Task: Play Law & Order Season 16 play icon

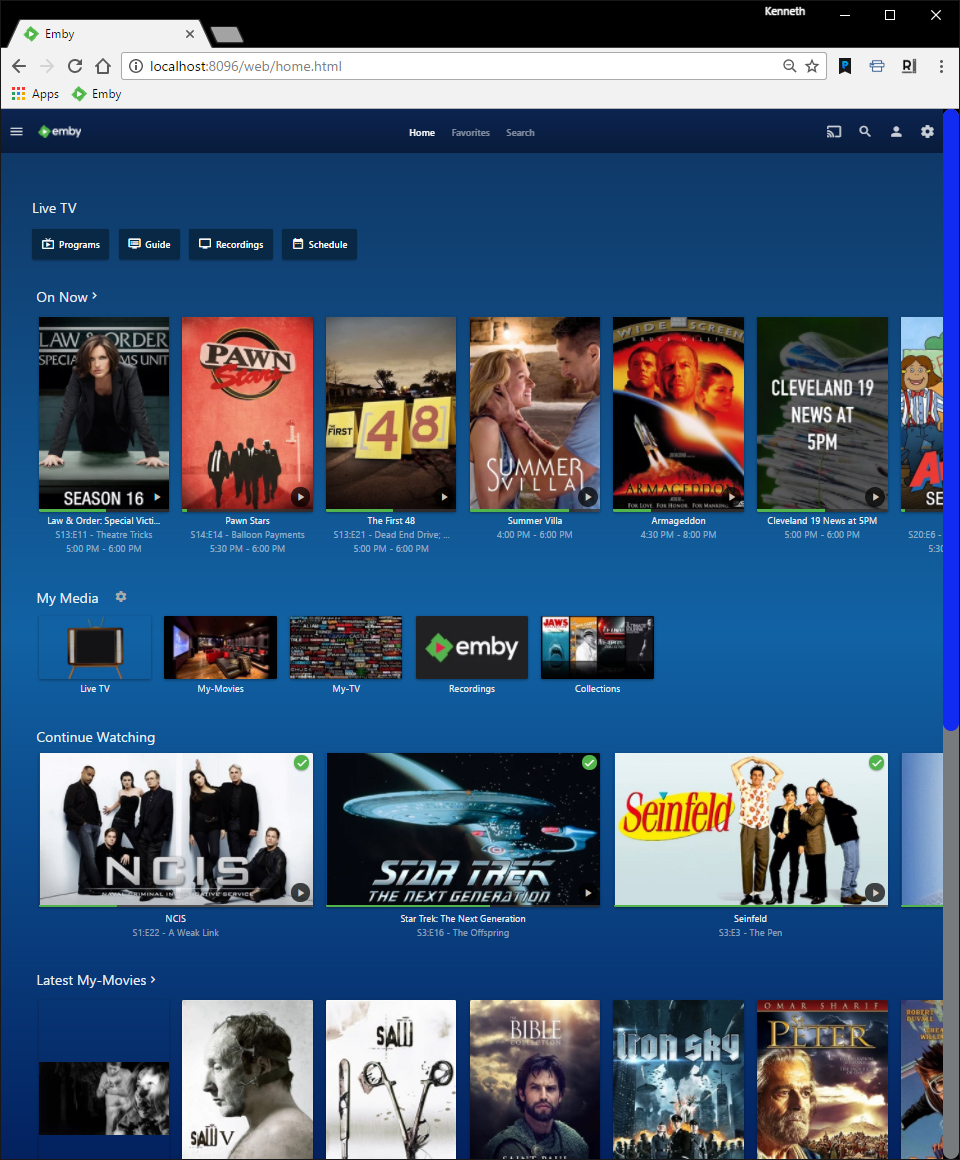Action: pos(157,496)
